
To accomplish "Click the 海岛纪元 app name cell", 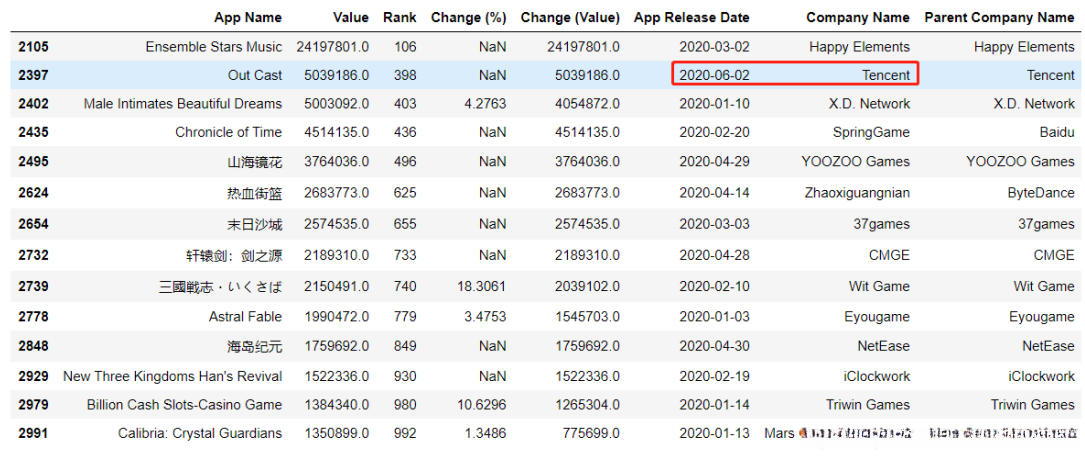I will pyautogui.click(x=257, y=346).
